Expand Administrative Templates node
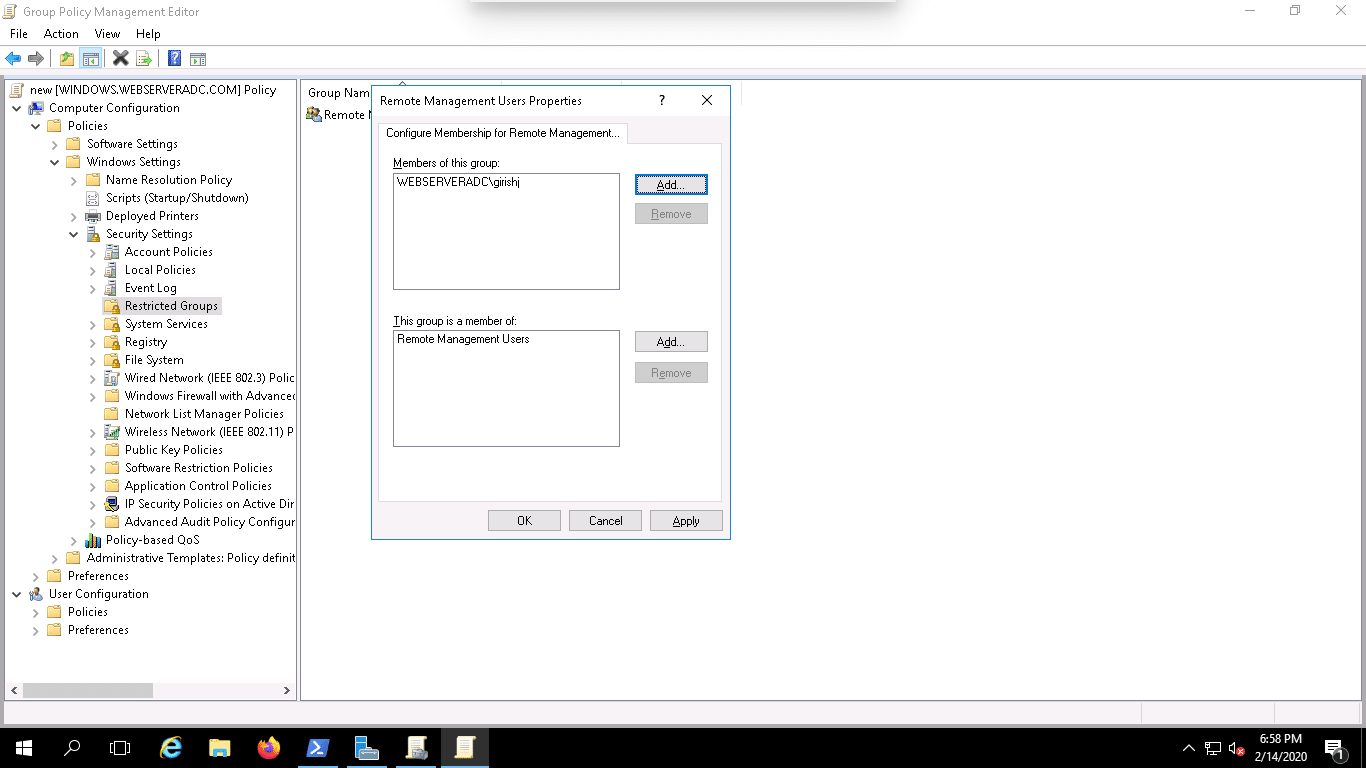The height and width of the screenshot is (768, 1366). (x=55, y=558)
